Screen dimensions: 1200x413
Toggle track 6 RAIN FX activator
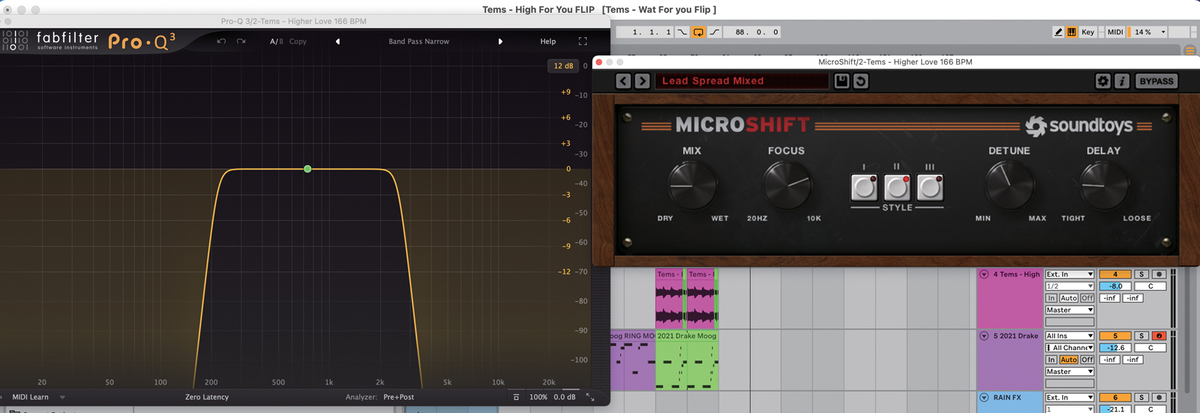coord(1114,397)
